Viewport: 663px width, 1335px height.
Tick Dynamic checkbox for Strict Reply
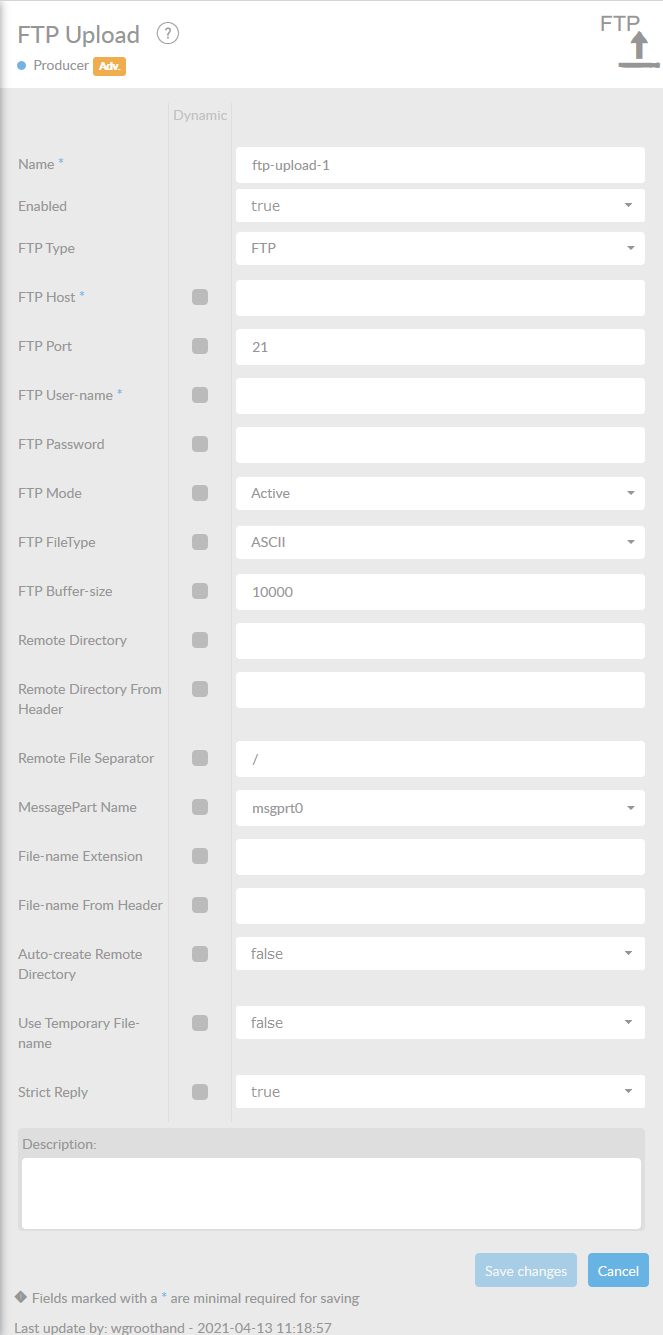(200, 1092)
